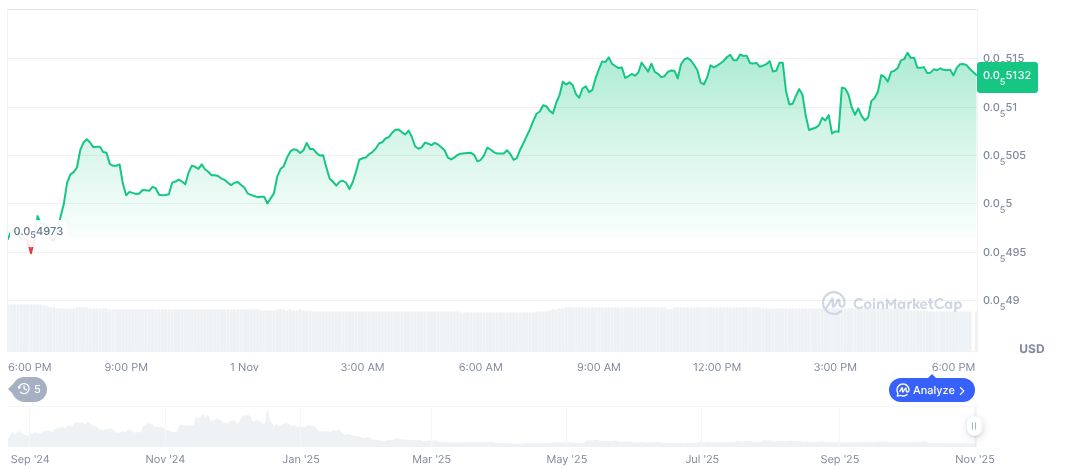The image size is (1072, 470).
Task: Click the 9:00 AM time axis label
Action: pos(599,367)
